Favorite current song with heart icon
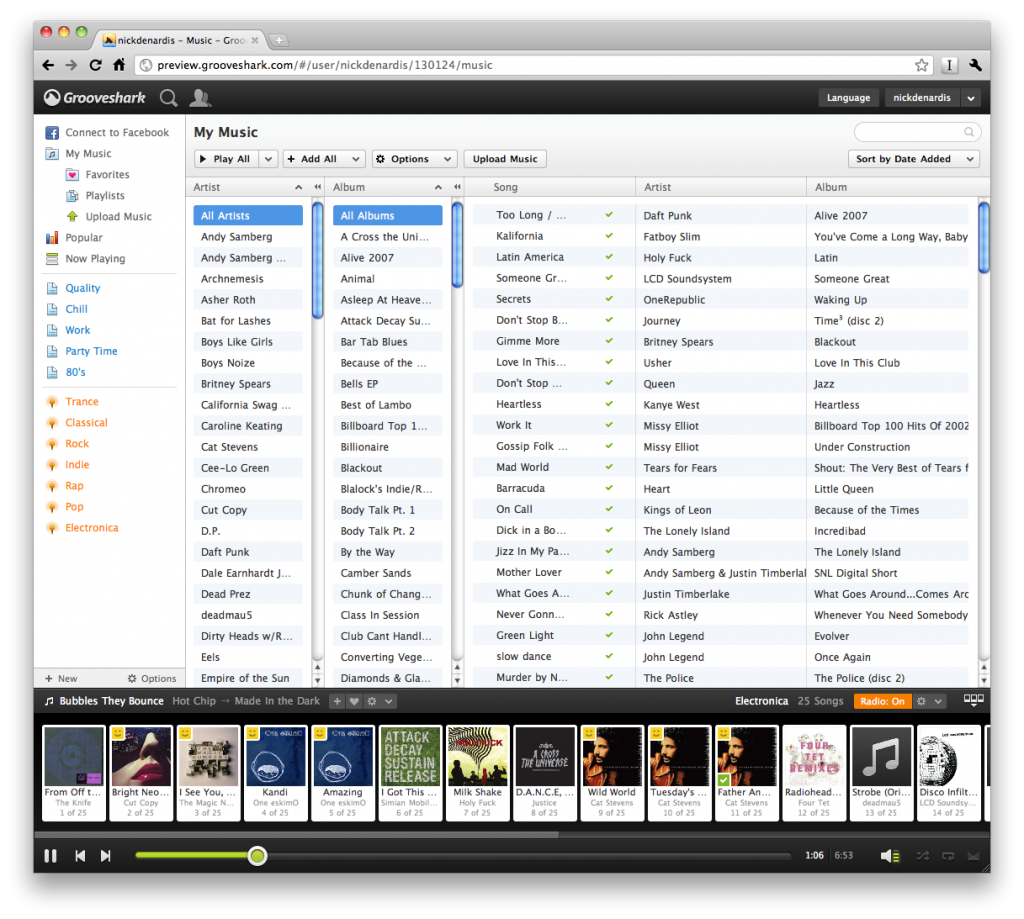1024x919 pixels. point(354,701)
